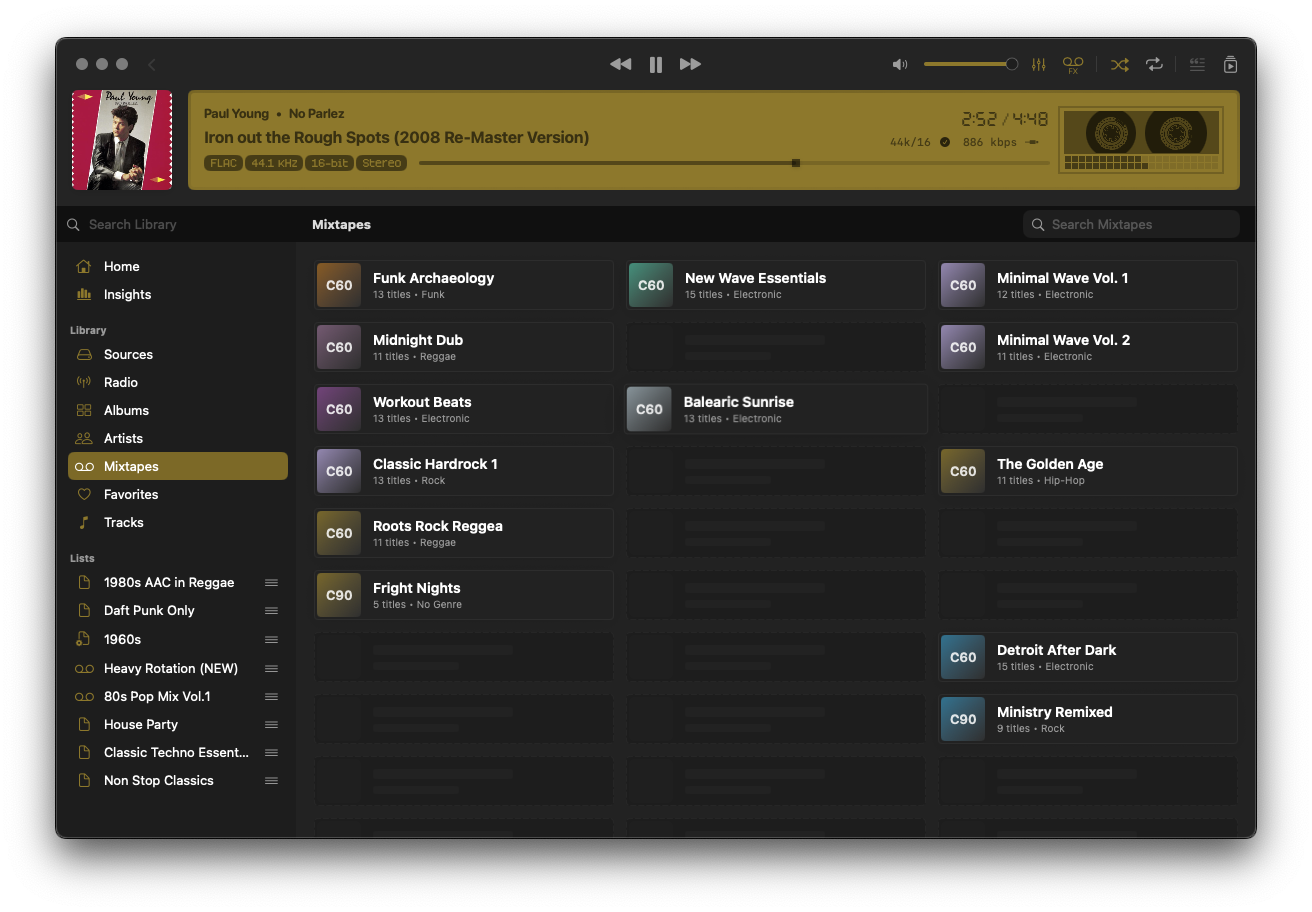
Task: Toggle shuffle playback
Action: tap(1120, 64)
